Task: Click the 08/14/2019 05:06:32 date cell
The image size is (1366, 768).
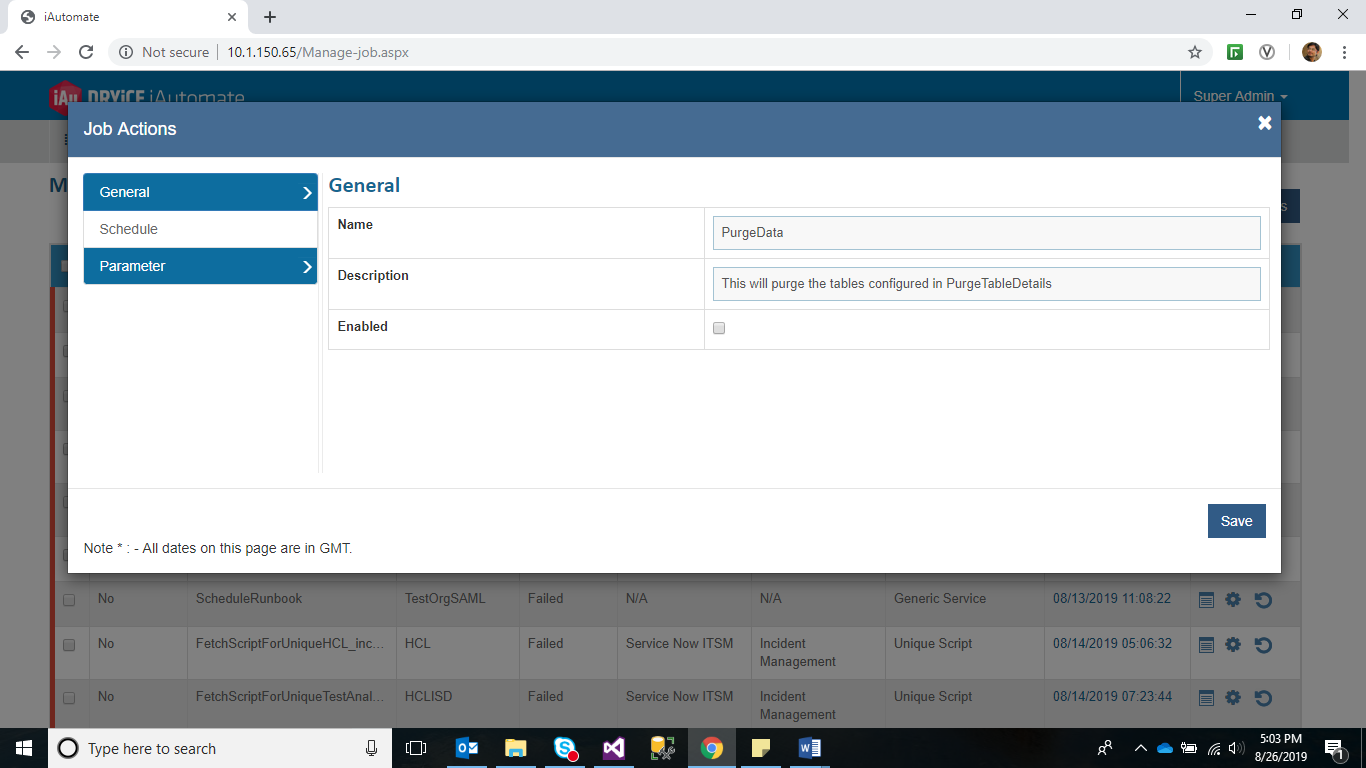Action: [x=1111, y=643]
